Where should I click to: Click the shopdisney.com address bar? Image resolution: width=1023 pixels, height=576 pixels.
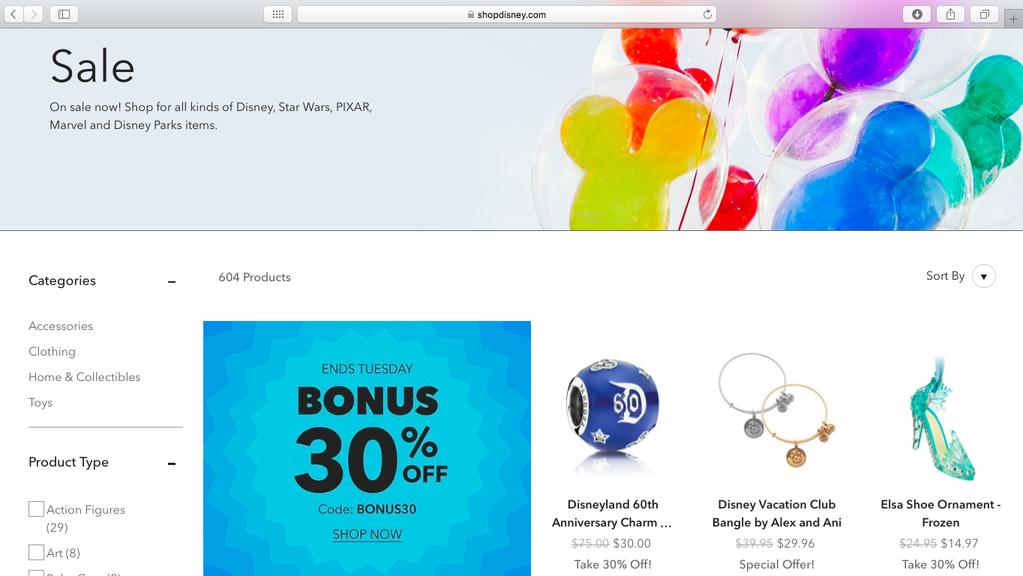click(x=506, y=14)
